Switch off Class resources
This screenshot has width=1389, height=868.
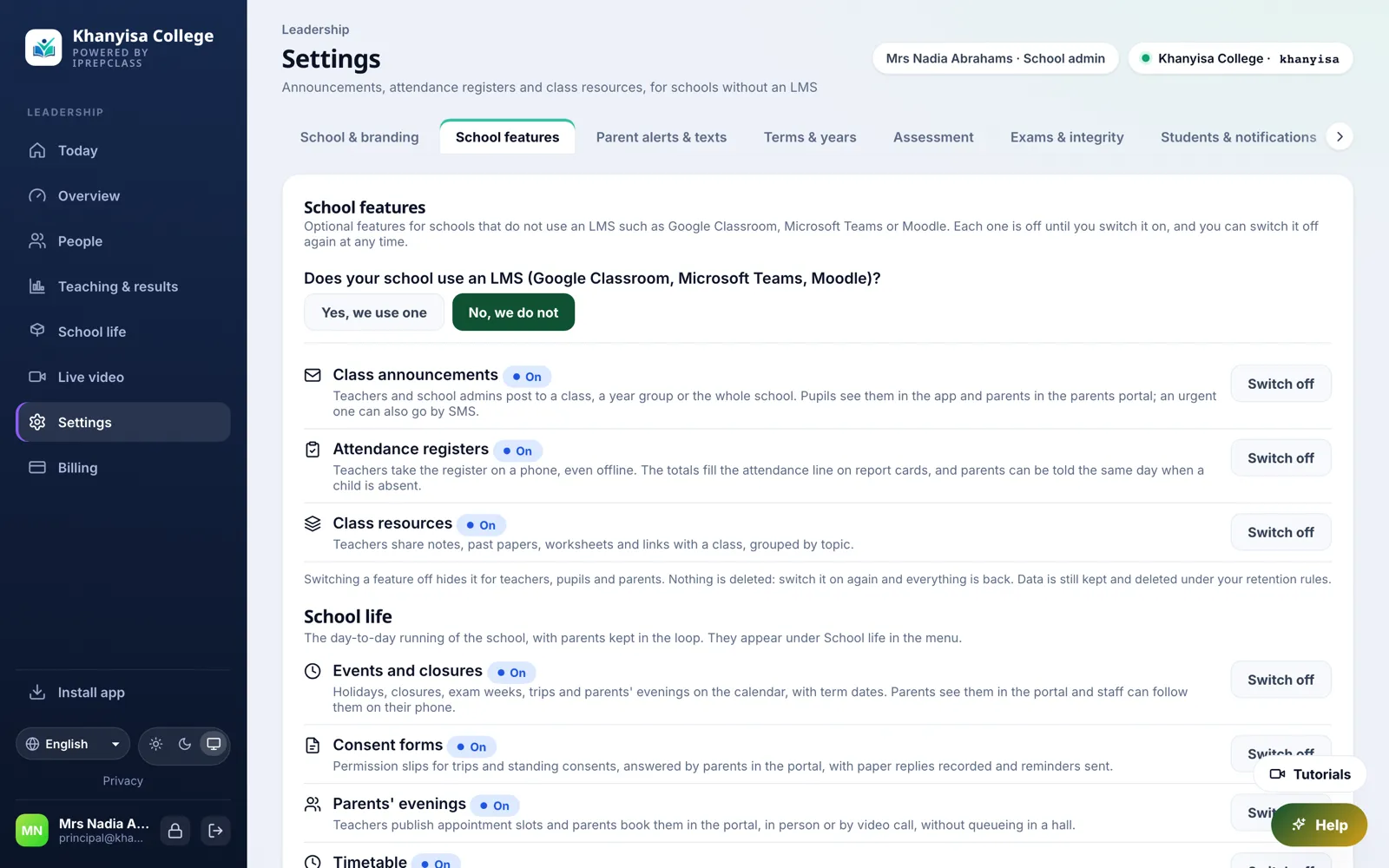[1280, 532]
